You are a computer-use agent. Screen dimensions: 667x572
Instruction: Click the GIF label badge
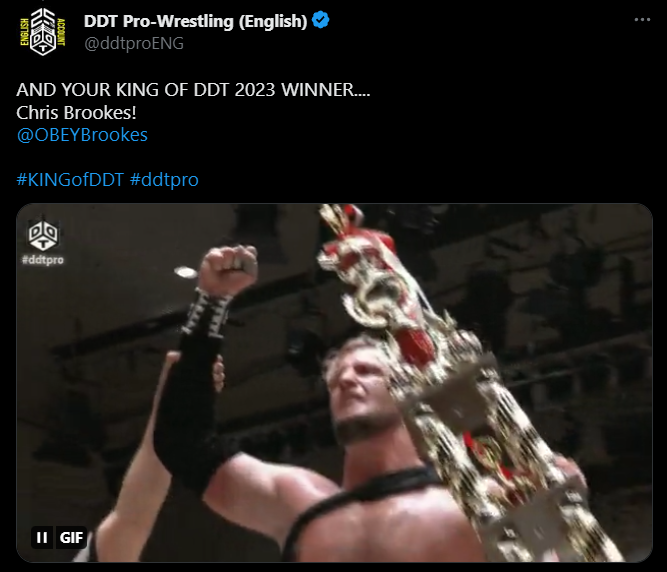tap(71, 538)
